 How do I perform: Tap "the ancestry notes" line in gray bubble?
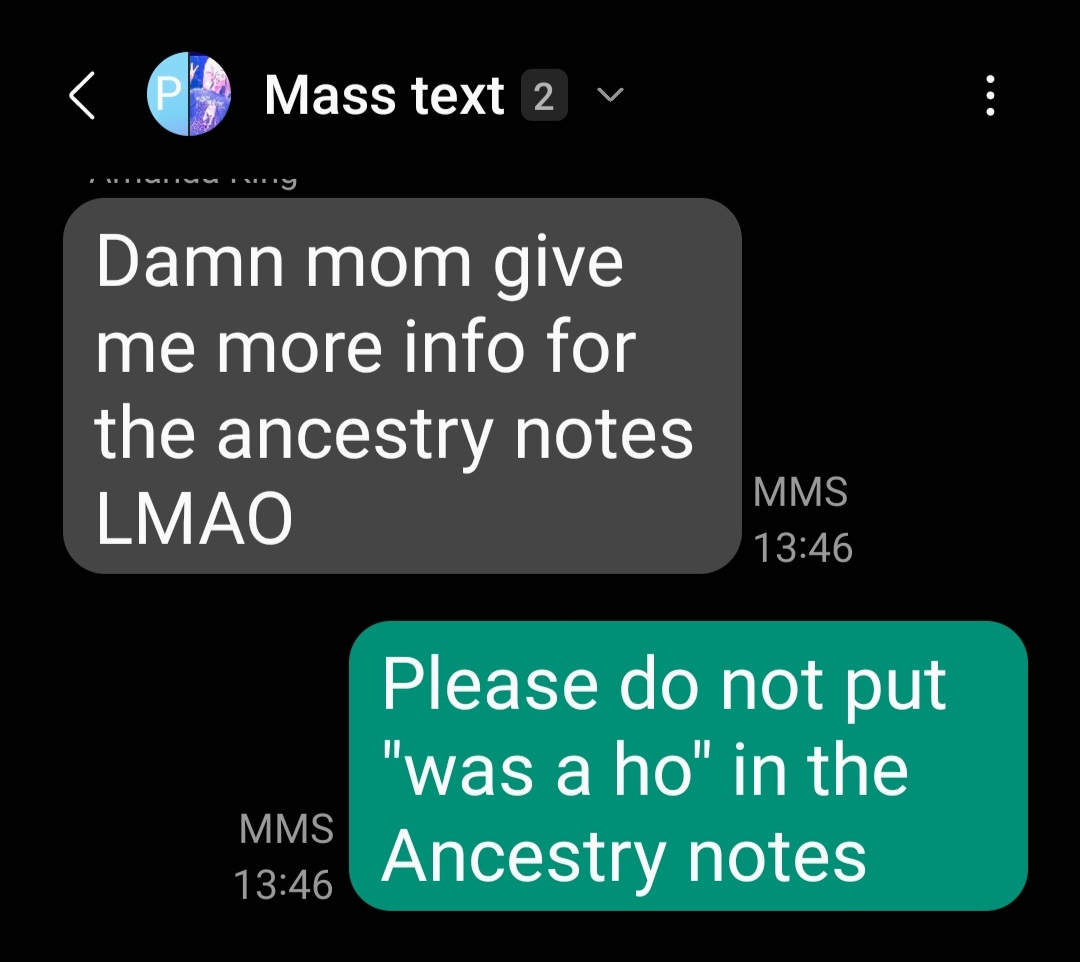pyautogui.click(x=394, y=436)
